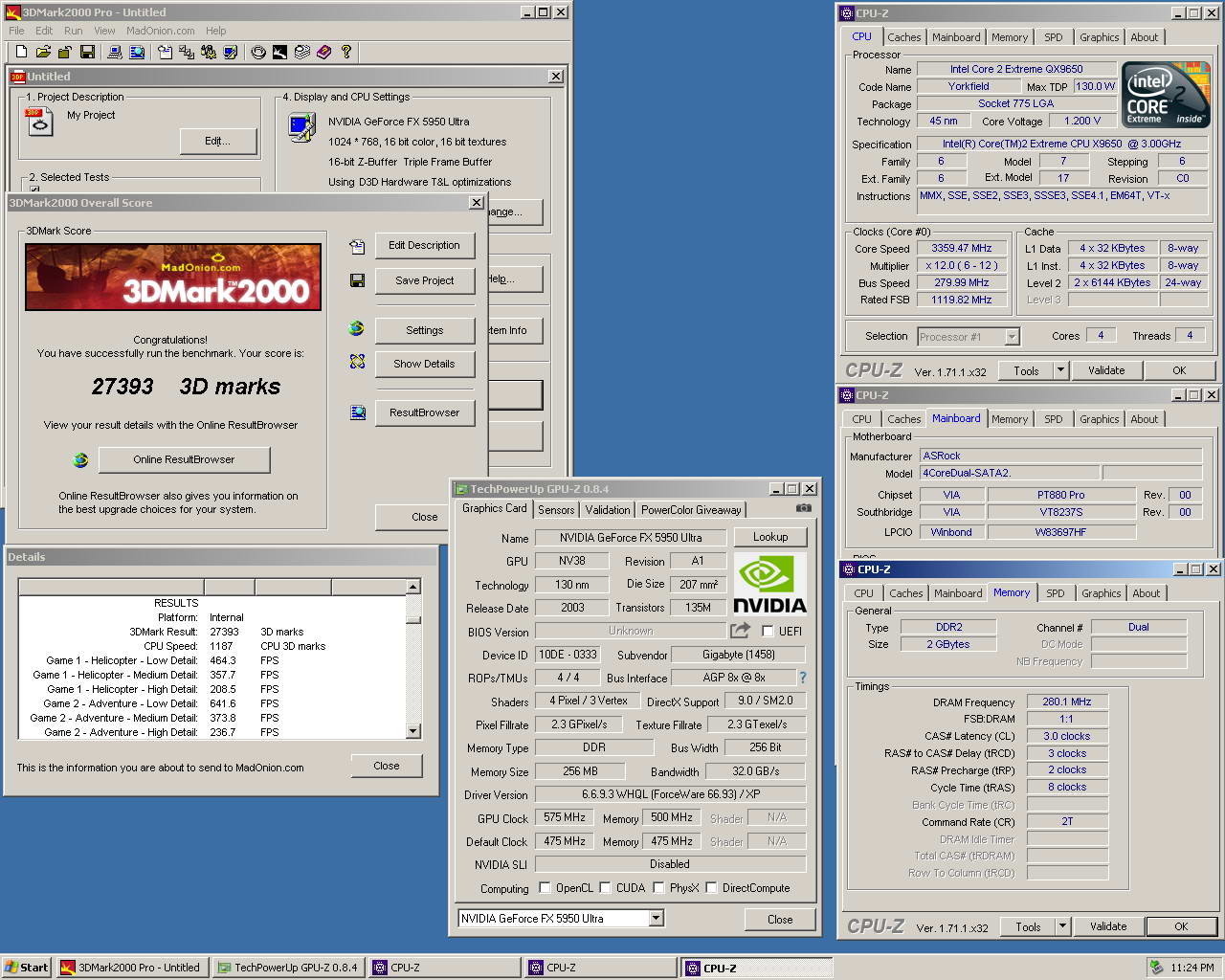1225x980 pixels.
Task: Enable the PhysX checkbox
Action: (x=658, y=887)
